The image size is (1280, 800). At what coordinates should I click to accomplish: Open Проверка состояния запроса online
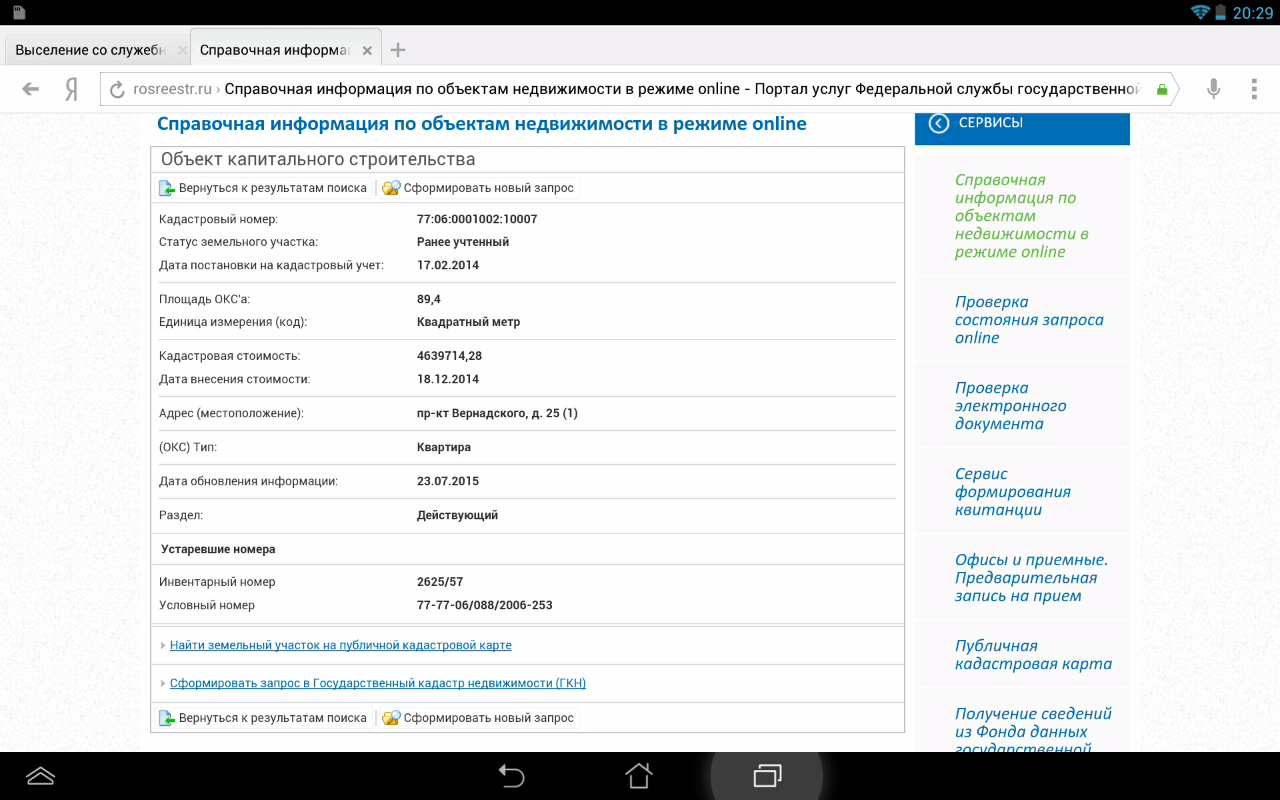point(1028,320)
